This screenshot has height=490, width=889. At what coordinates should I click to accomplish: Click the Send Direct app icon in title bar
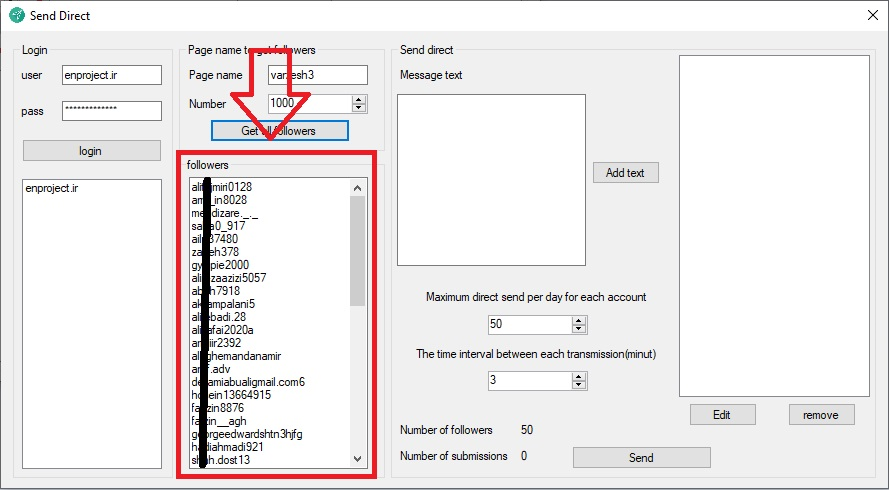pyautogui.click(x=16, y=15)
